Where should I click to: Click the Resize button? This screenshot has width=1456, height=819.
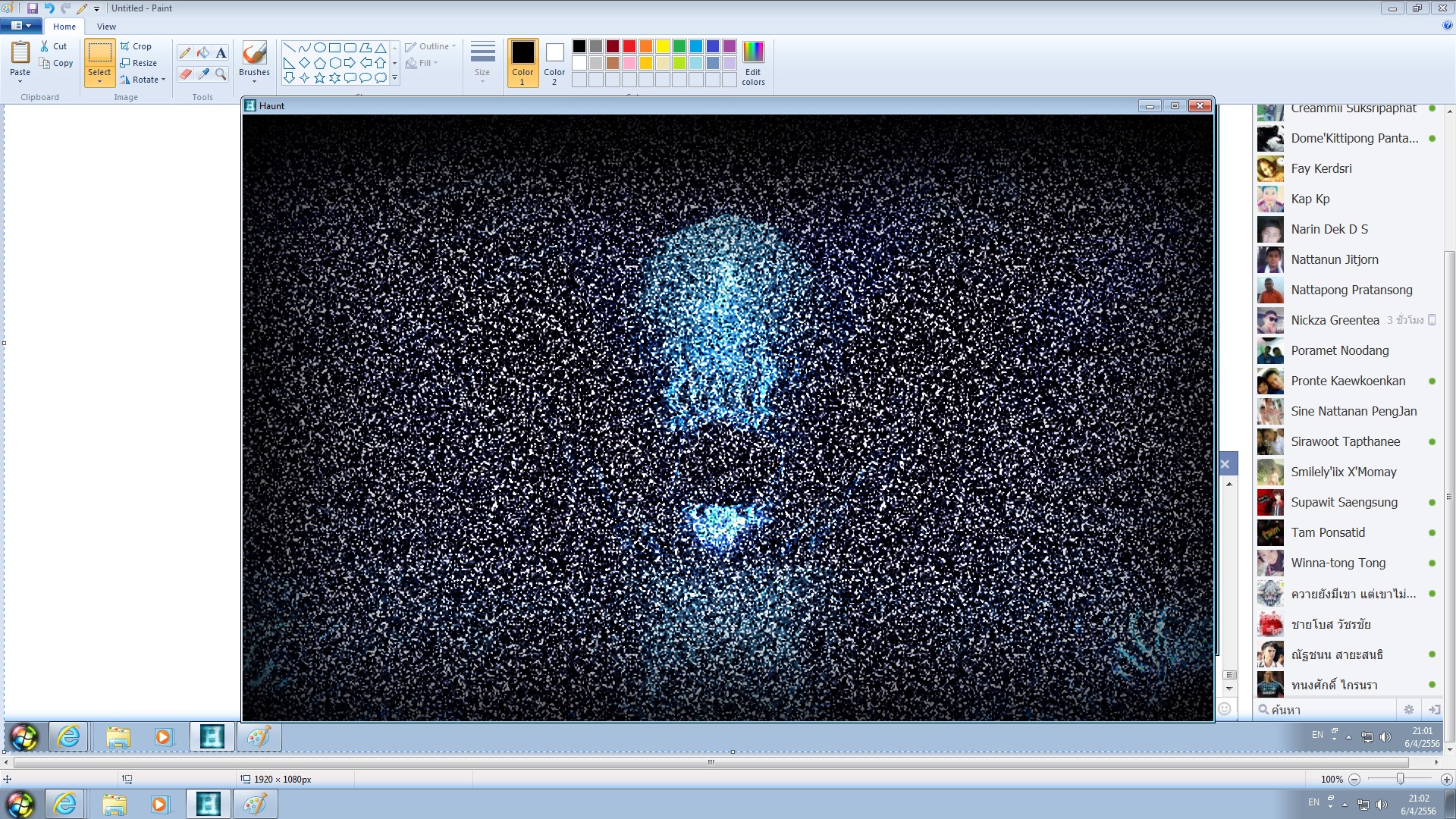tap(139, 63)
